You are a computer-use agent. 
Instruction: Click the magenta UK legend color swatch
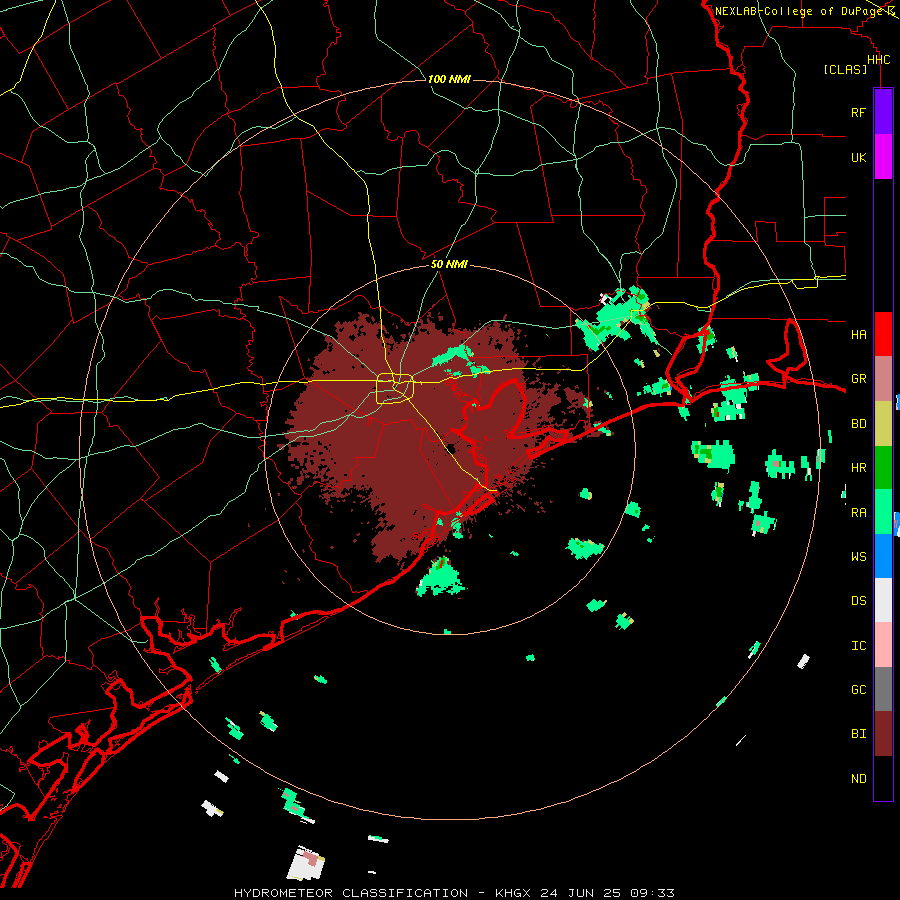point(883,157)
